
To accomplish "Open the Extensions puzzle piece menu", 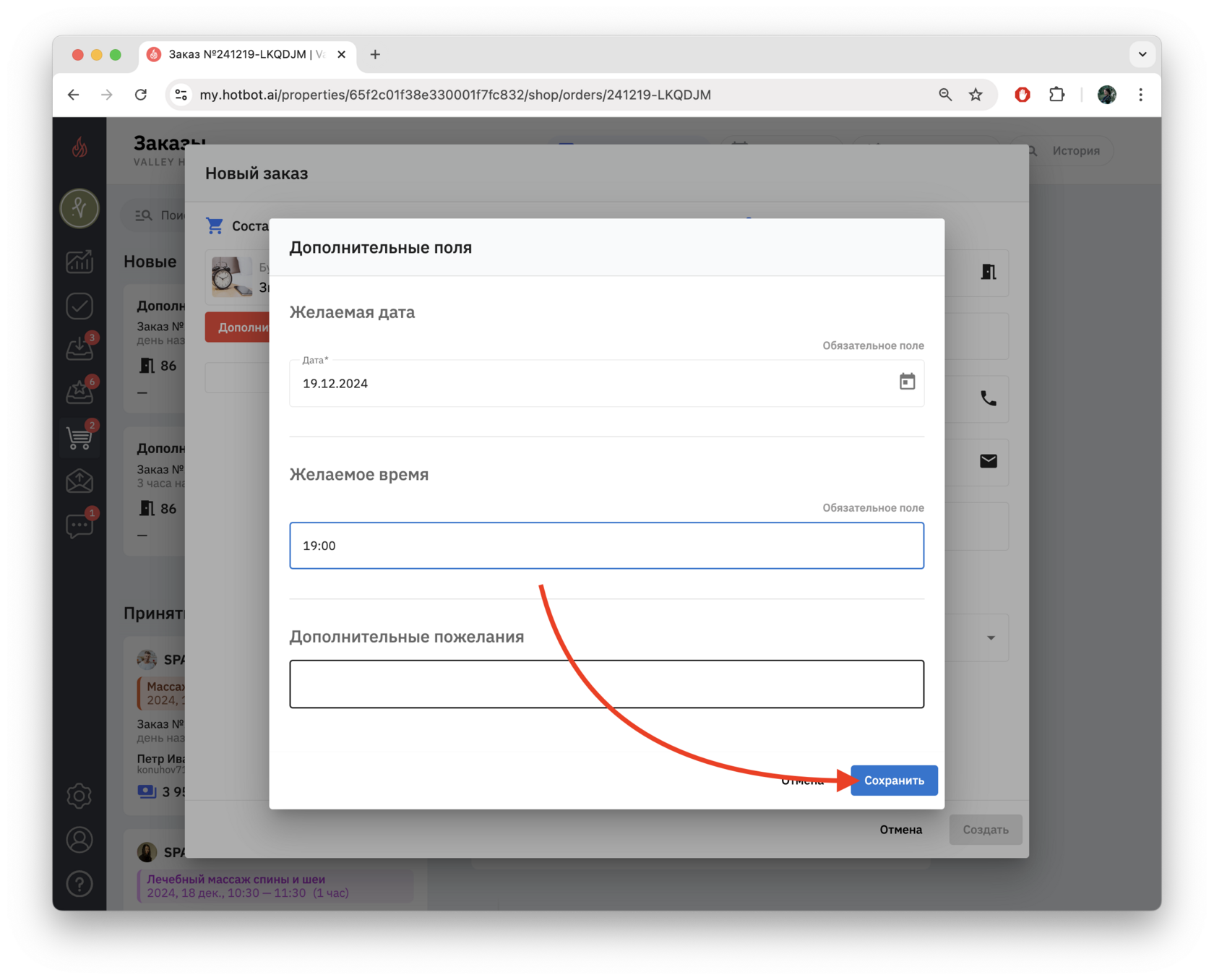I will click(1057, 95).
